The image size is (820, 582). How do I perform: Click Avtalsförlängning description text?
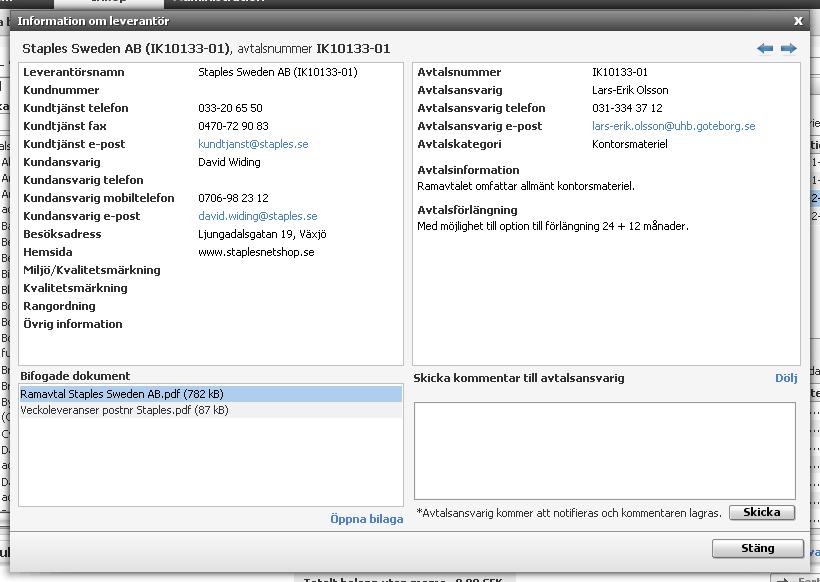553,226
